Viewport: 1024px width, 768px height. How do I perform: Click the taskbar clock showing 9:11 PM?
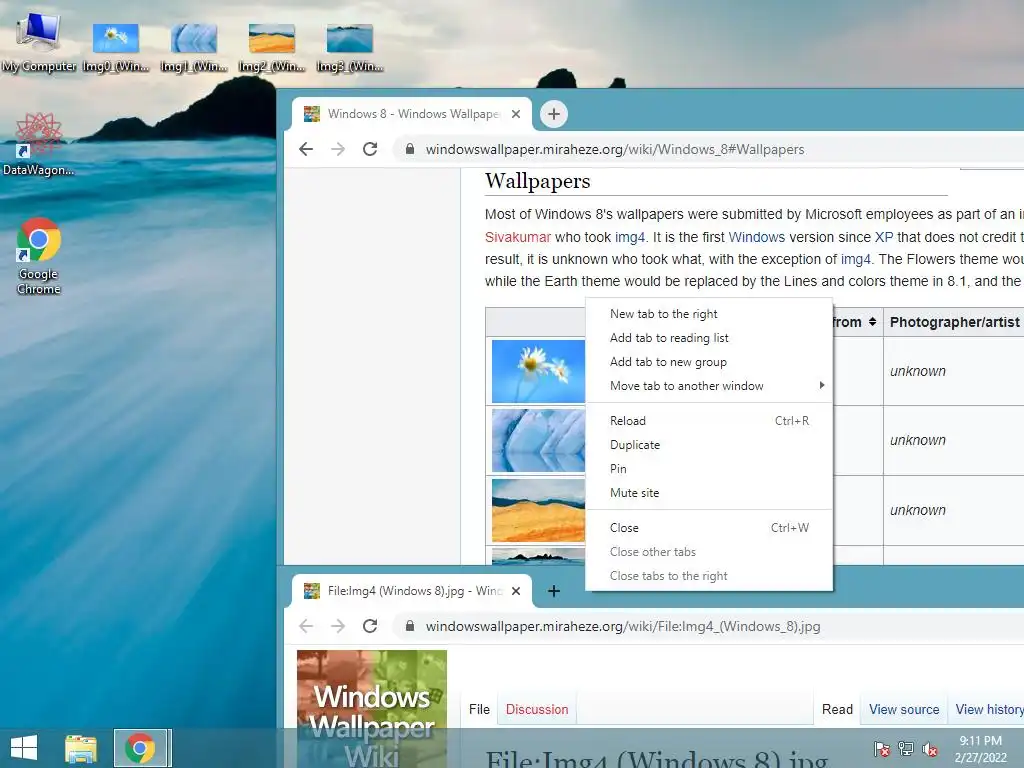(980, 748)
